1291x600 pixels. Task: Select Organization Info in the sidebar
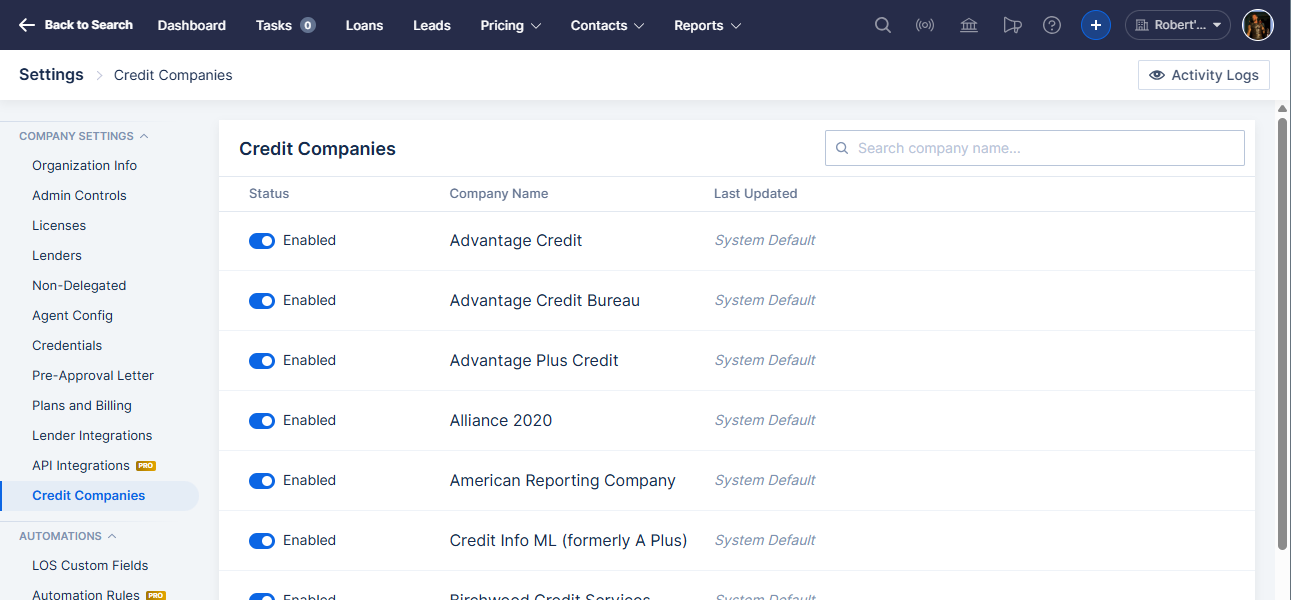85,166
